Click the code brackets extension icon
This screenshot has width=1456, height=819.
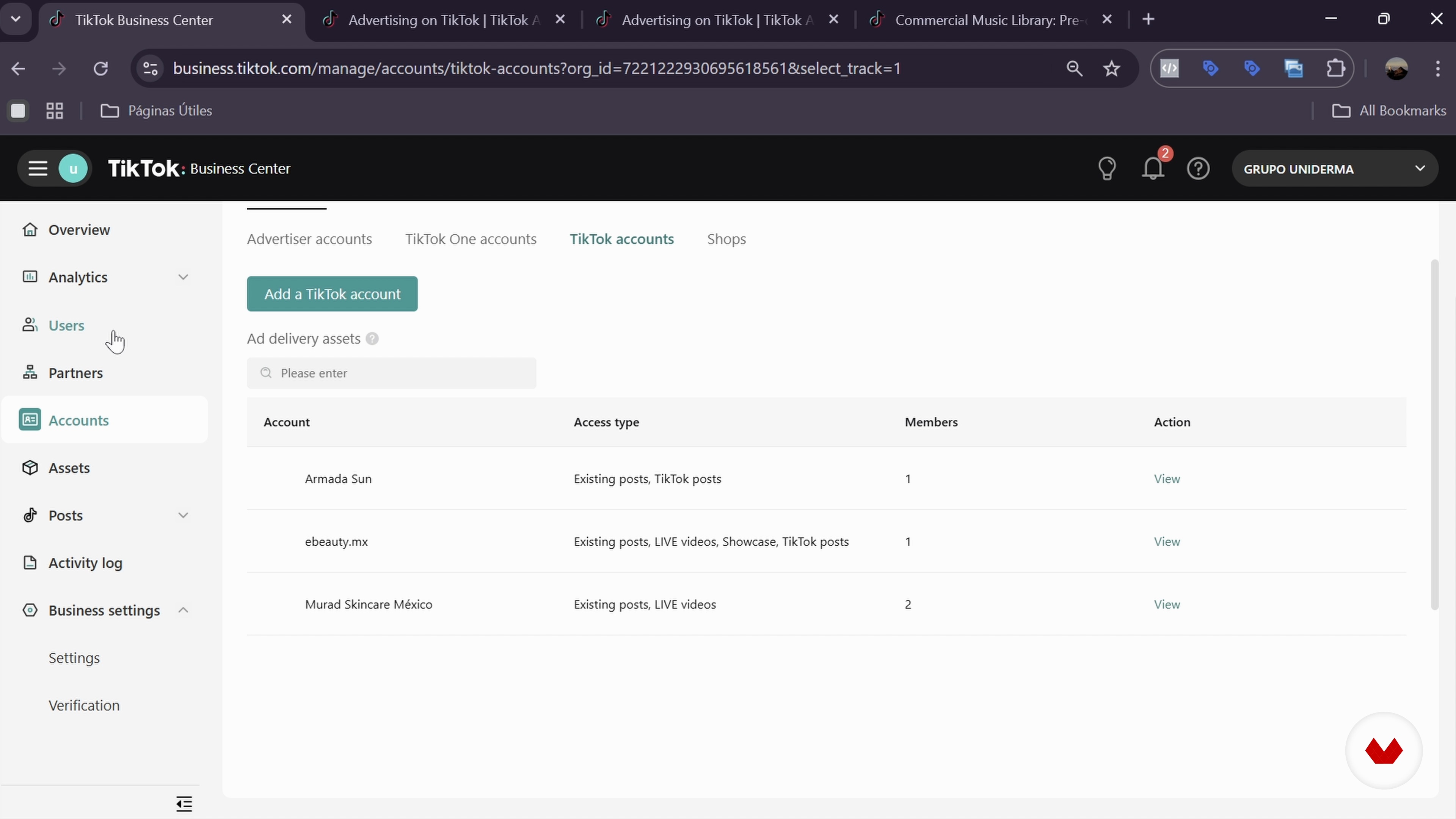point(1169,69)
